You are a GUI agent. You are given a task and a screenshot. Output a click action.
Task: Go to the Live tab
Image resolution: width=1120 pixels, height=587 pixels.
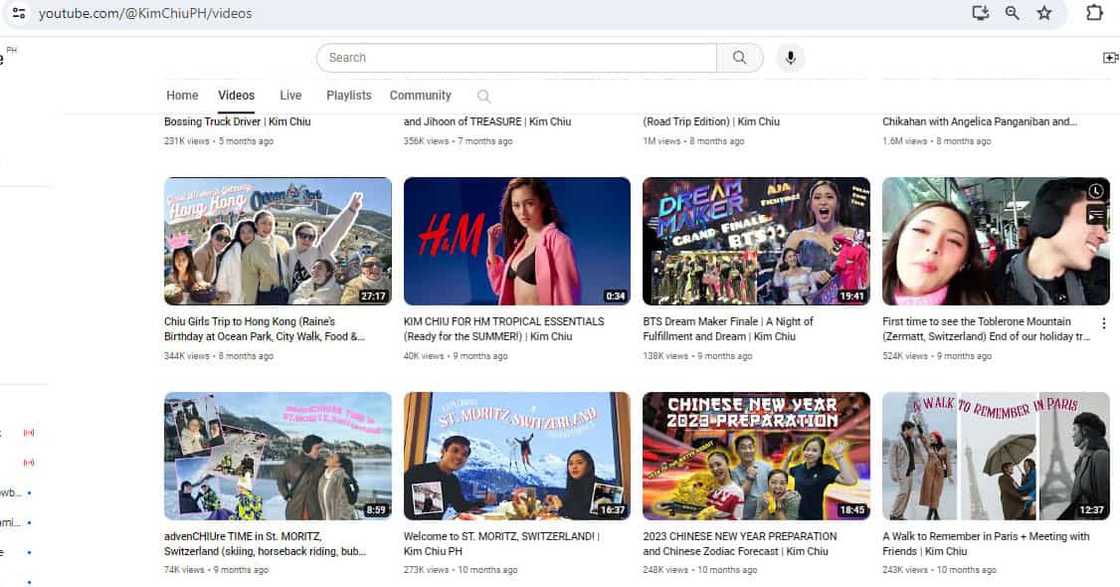[290, 96]
